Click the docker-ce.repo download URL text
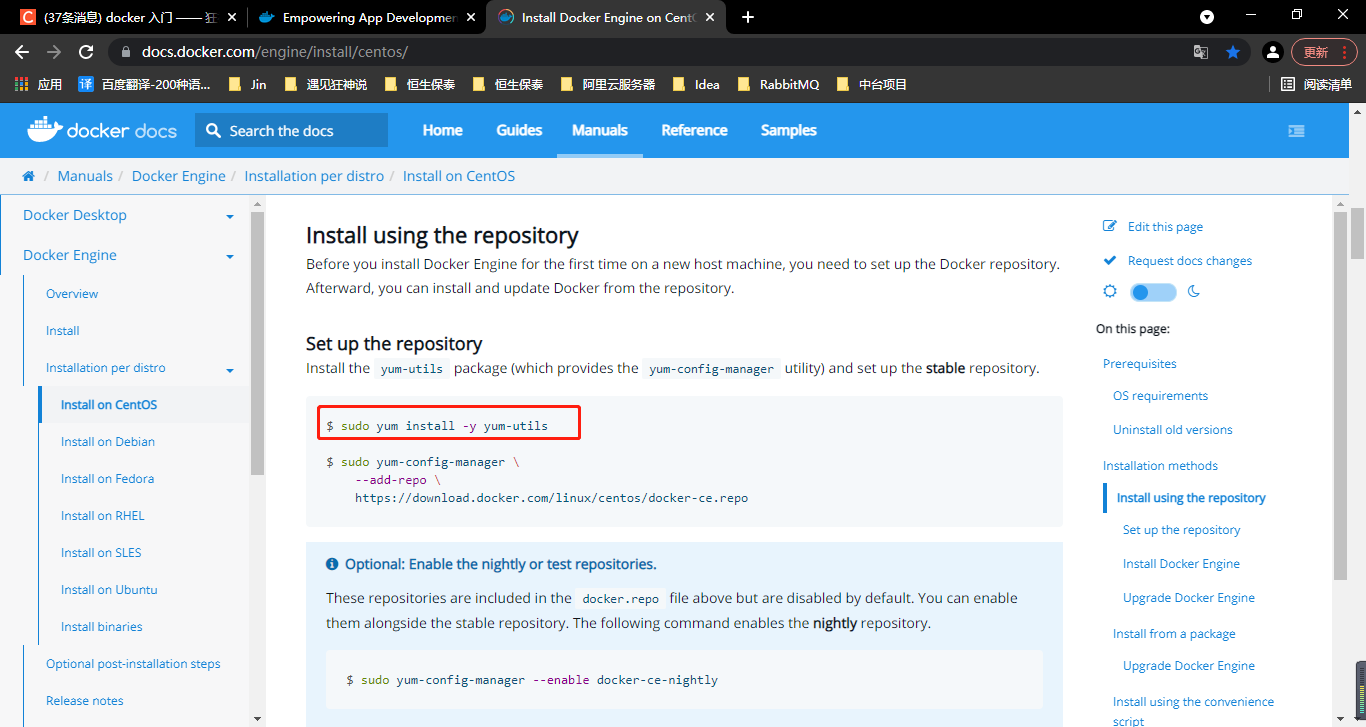Viewport: 1366px width, 727px height. (x=551, y=498)
